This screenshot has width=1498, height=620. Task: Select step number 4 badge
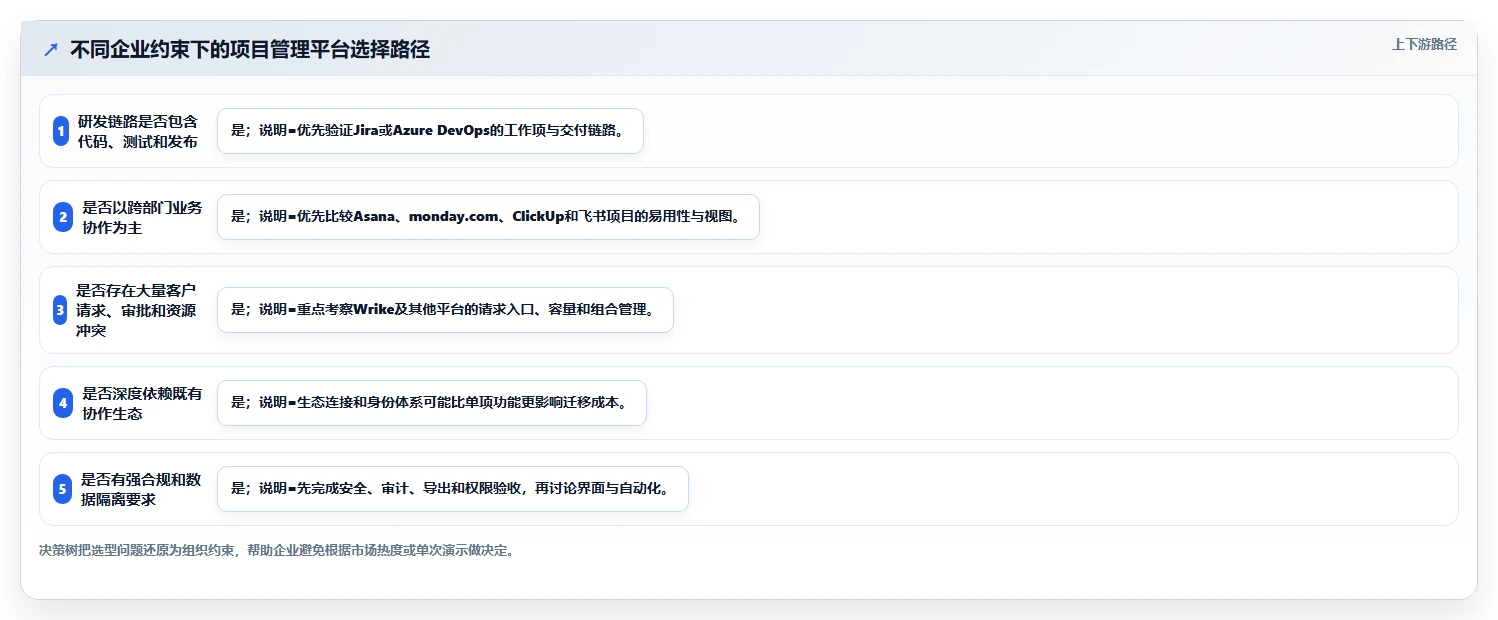(63, 403)
